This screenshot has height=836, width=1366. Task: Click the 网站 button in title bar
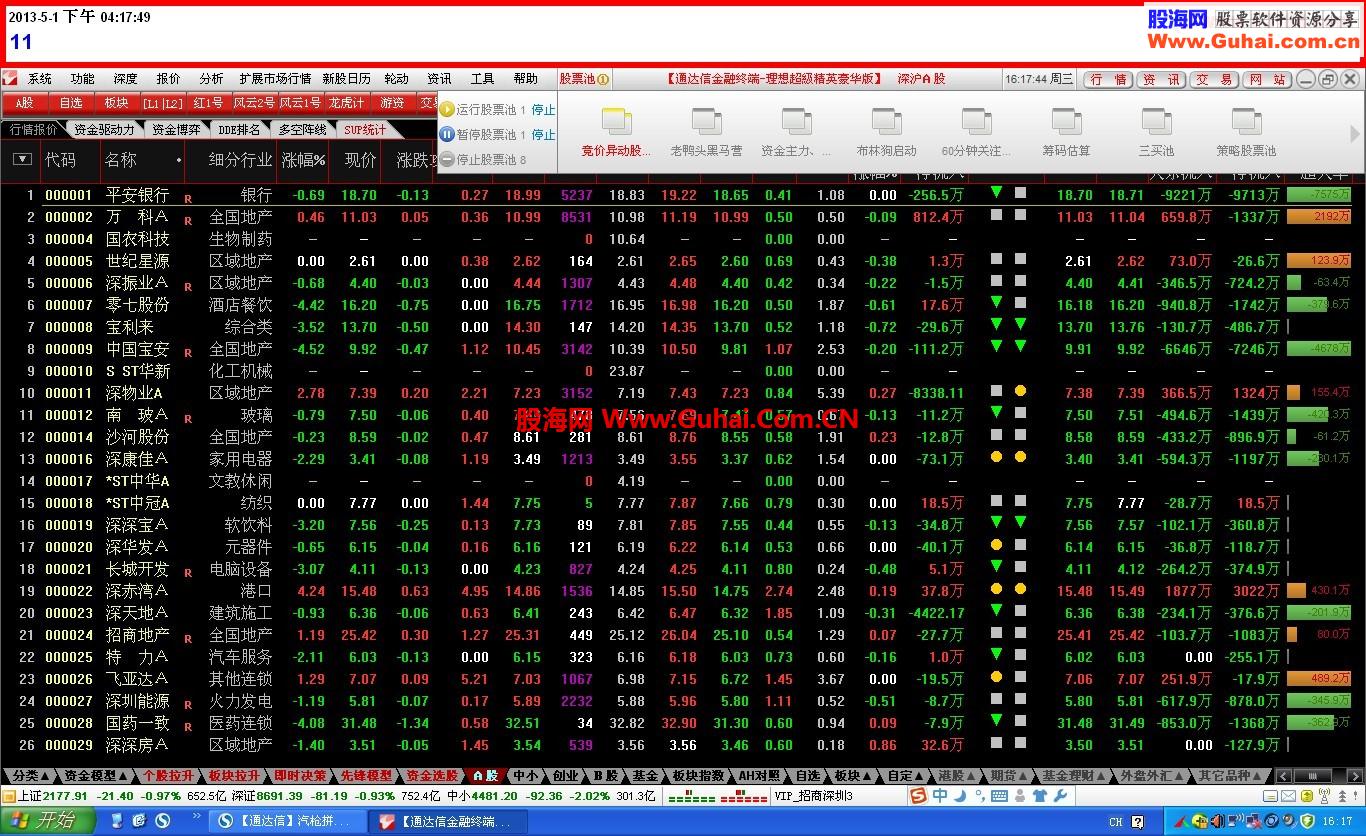[1268, 79]
